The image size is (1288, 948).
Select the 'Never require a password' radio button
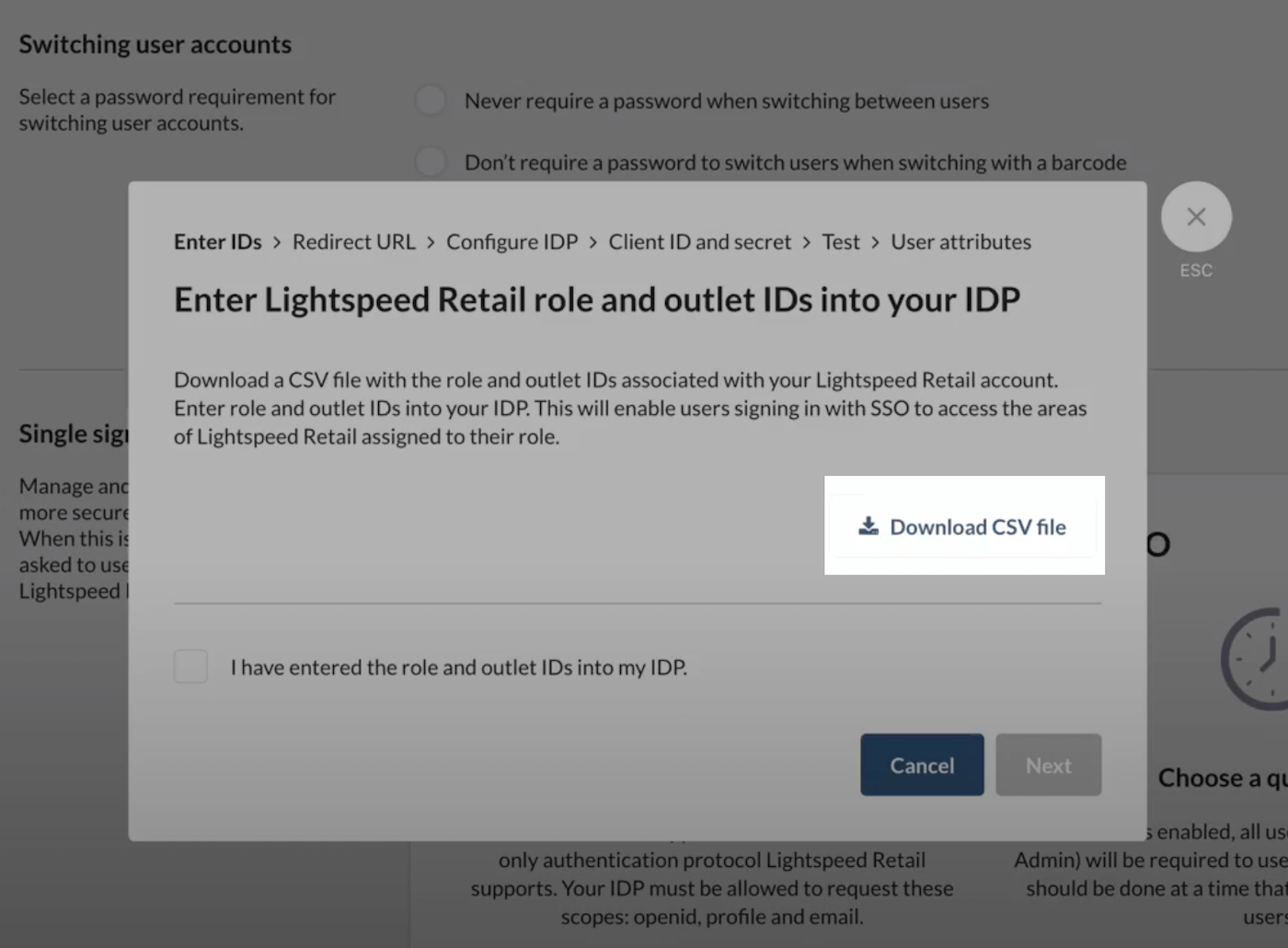(x=430, y=99)
